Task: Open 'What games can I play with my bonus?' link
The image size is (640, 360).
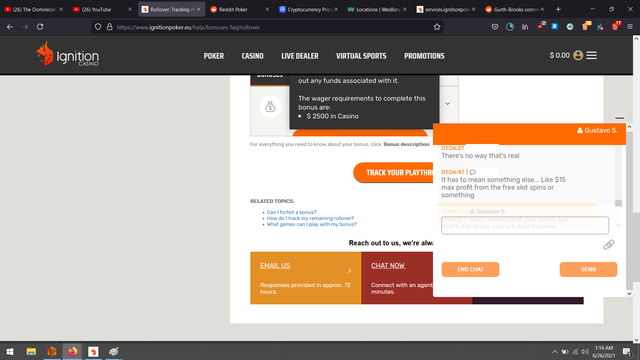Action: pyautogui.click(x=311, y=224)
